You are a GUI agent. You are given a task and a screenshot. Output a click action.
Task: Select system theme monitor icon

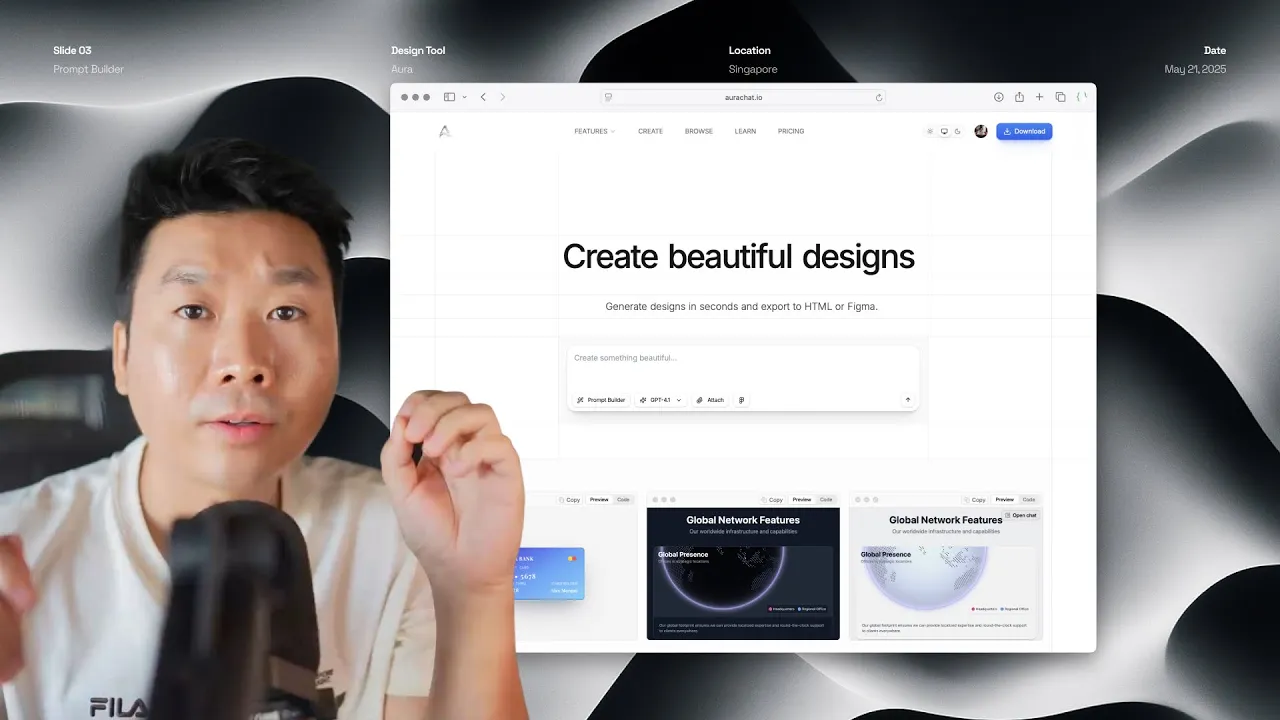pyautogui.click(x=944, y=131)
